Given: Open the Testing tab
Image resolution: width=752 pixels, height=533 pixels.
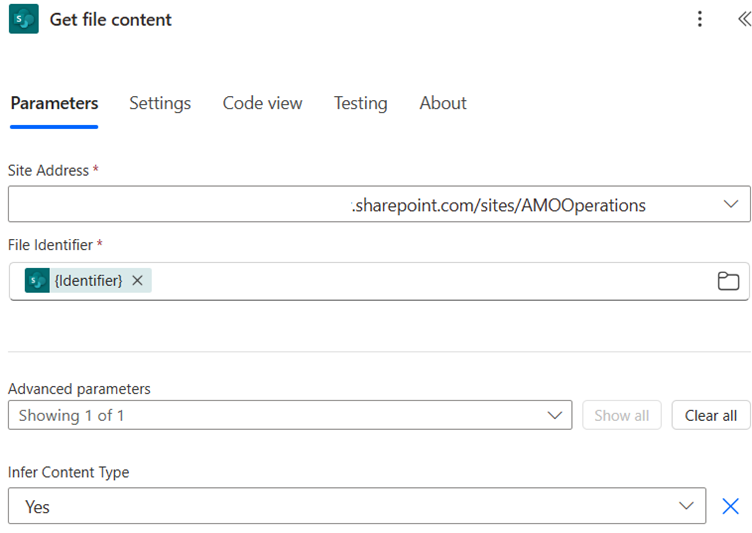Looking at the screenshot, I should pyautogui.click(x=361, y=103).
